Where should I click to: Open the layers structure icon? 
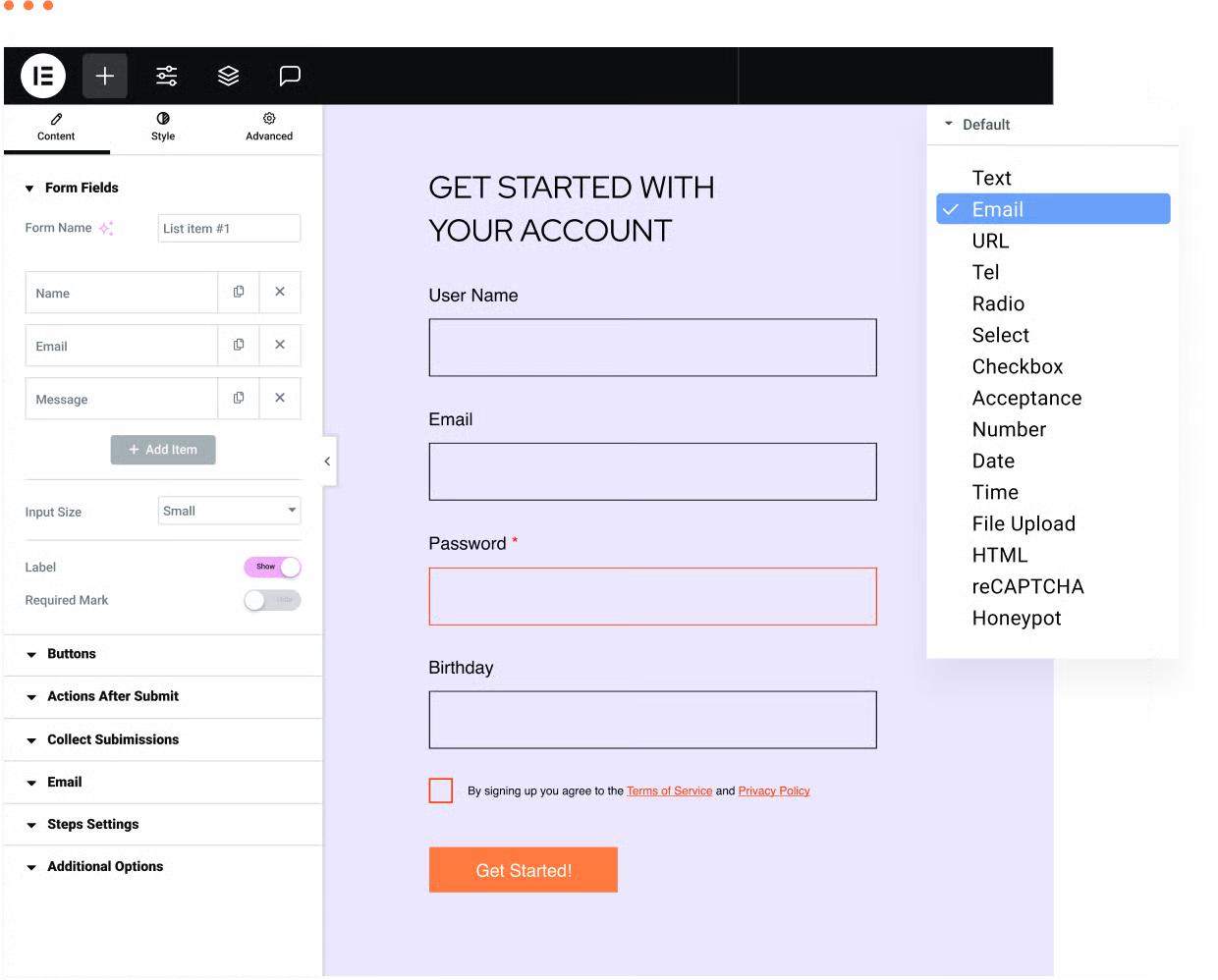[228, 76]
